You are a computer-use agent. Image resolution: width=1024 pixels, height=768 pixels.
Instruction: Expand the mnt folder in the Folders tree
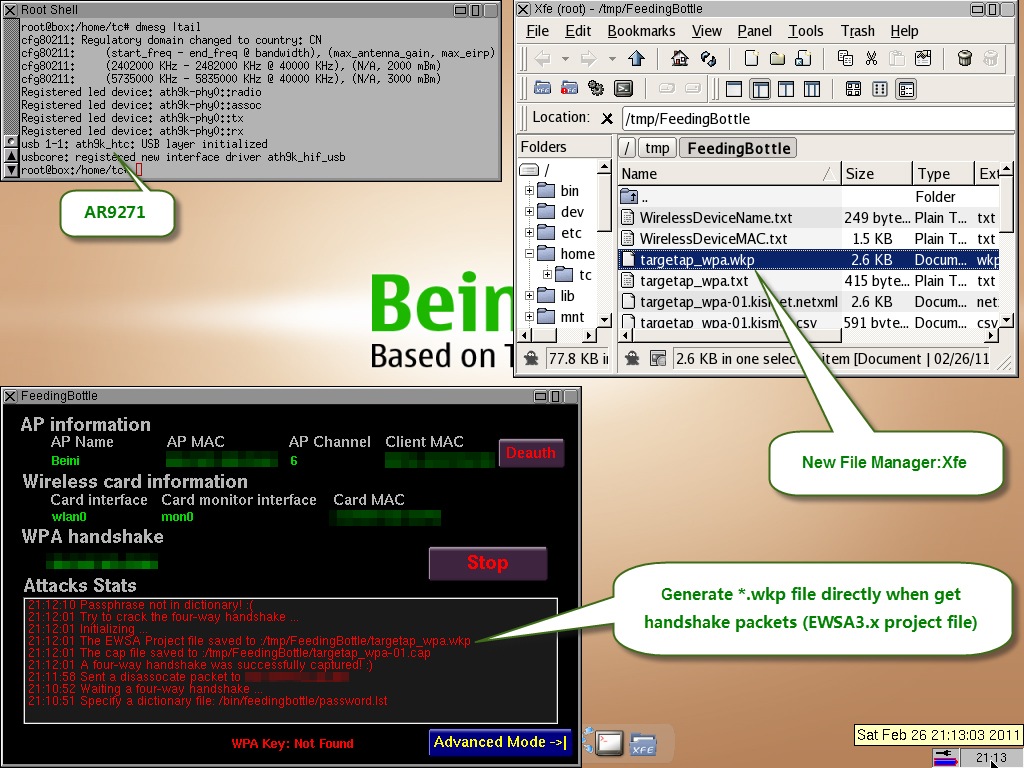[529, 316]
